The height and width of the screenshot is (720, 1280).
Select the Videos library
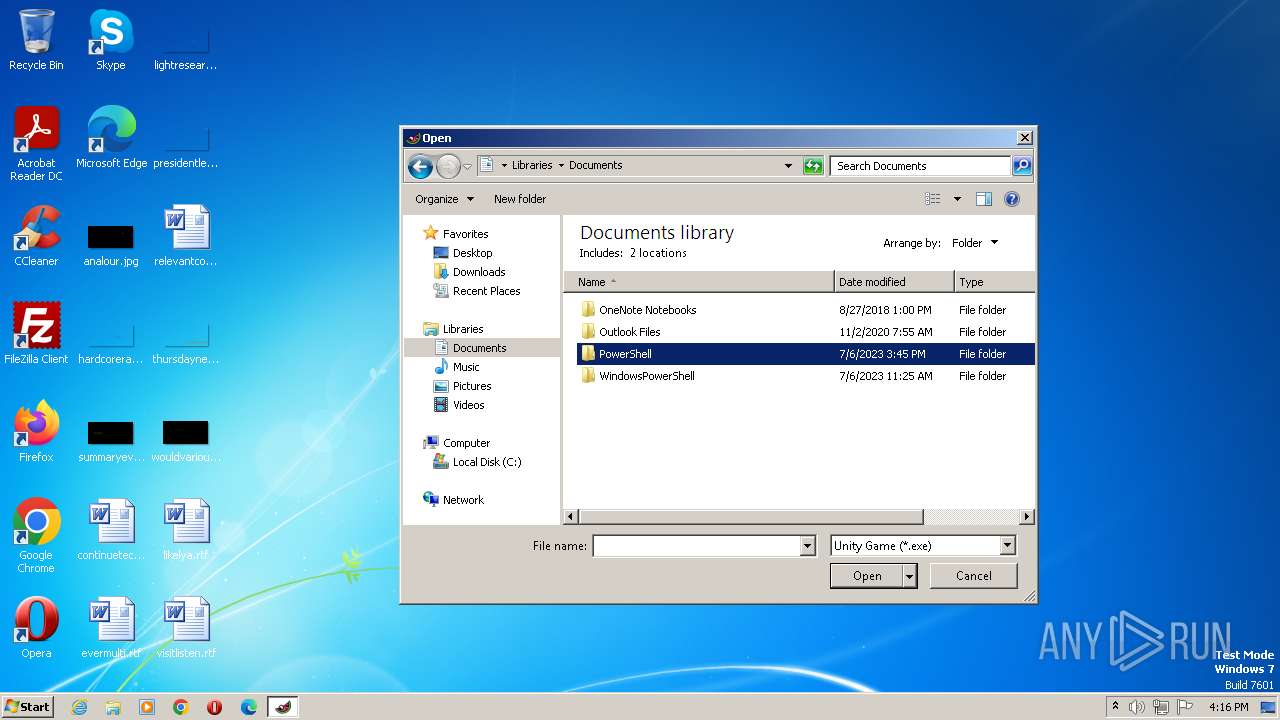click(468, 405)
